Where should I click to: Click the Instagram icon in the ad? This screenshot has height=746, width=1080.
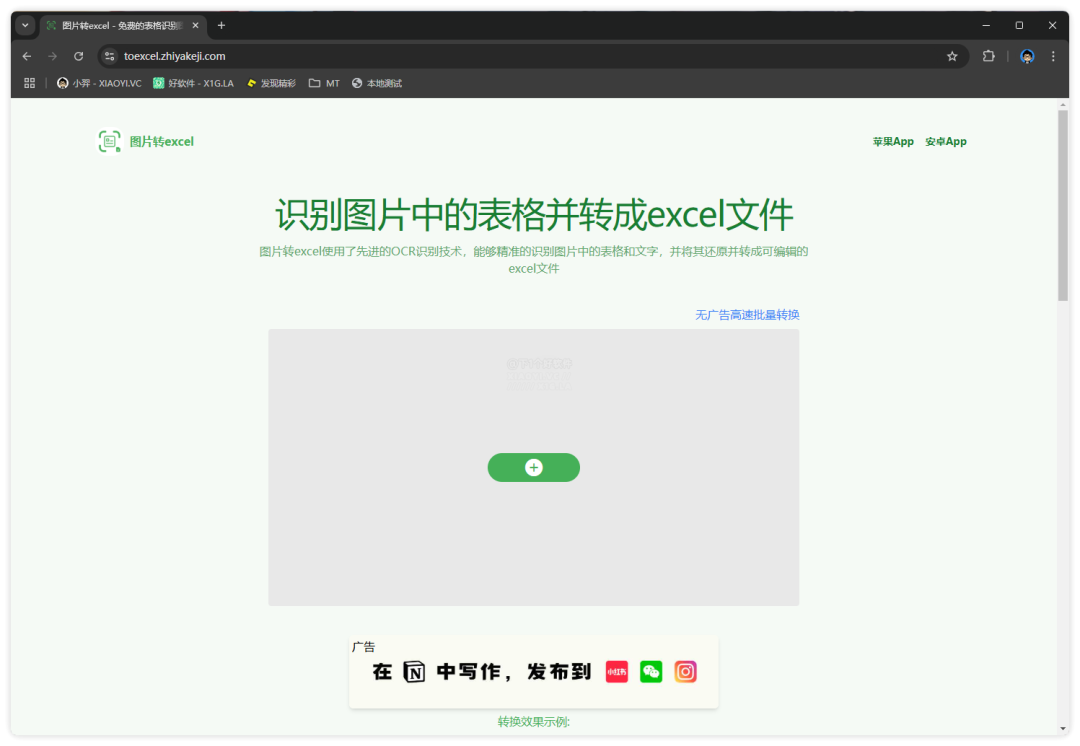coord(685,672)
